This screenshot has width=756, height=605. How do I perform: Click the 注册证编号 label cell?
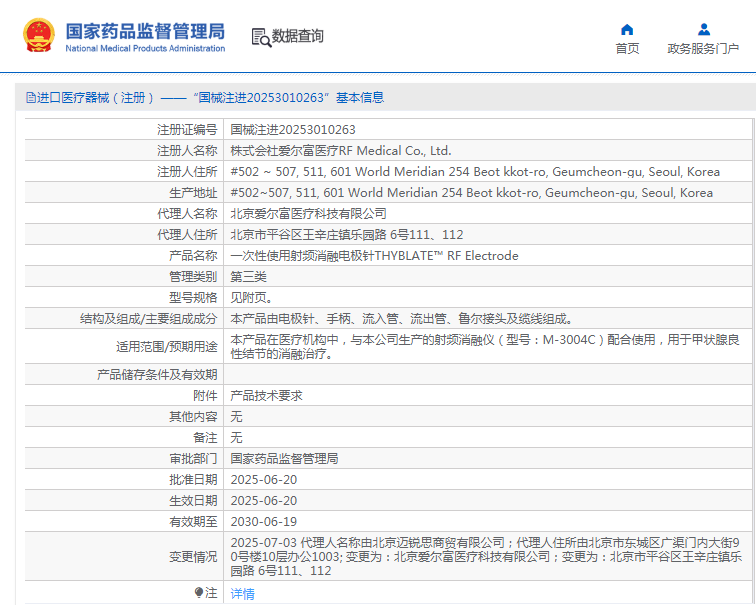pyautogui.click(x=124, y=129)
